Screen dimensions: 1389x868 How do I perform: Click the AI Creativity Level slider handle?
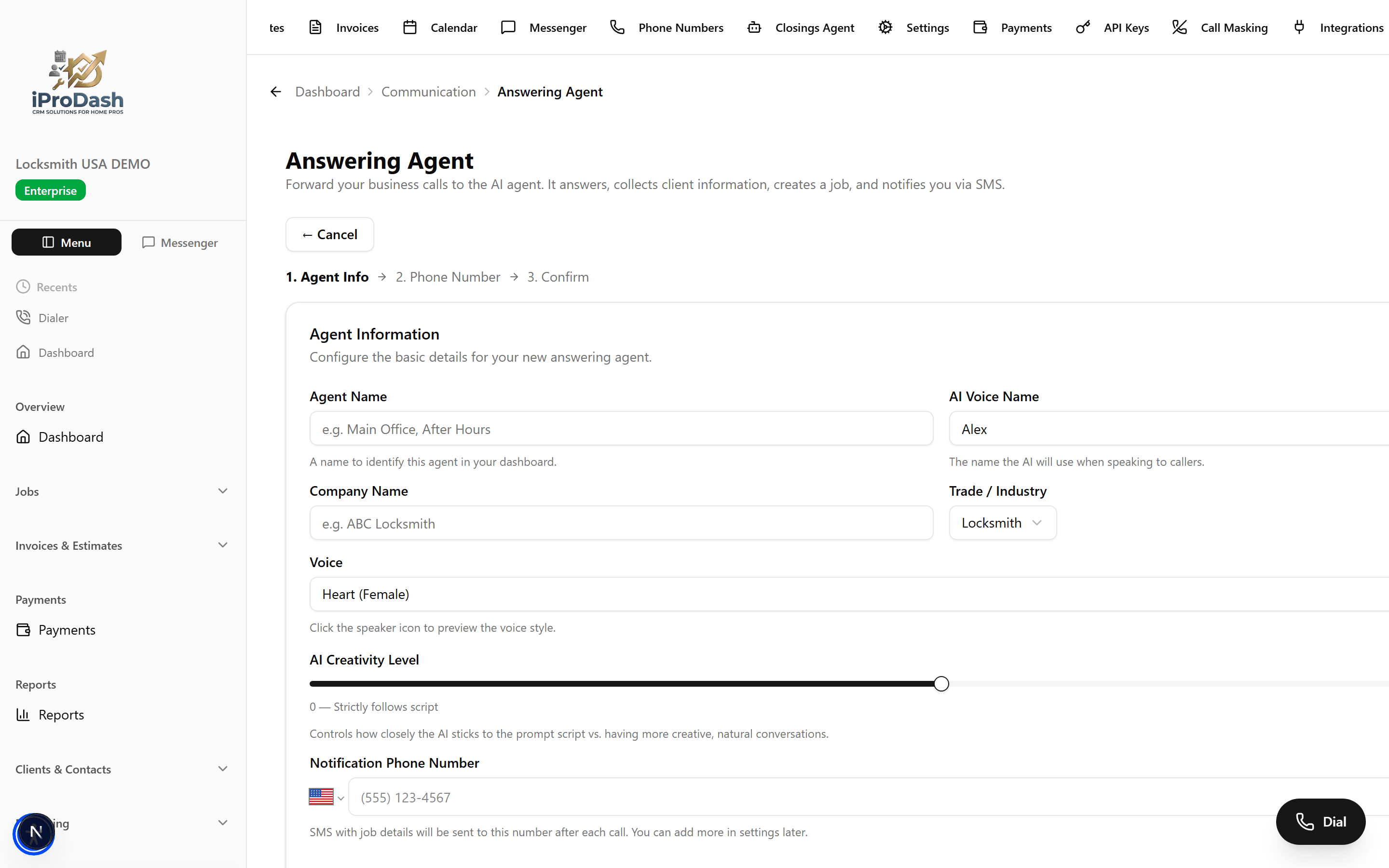coord(941,684)
